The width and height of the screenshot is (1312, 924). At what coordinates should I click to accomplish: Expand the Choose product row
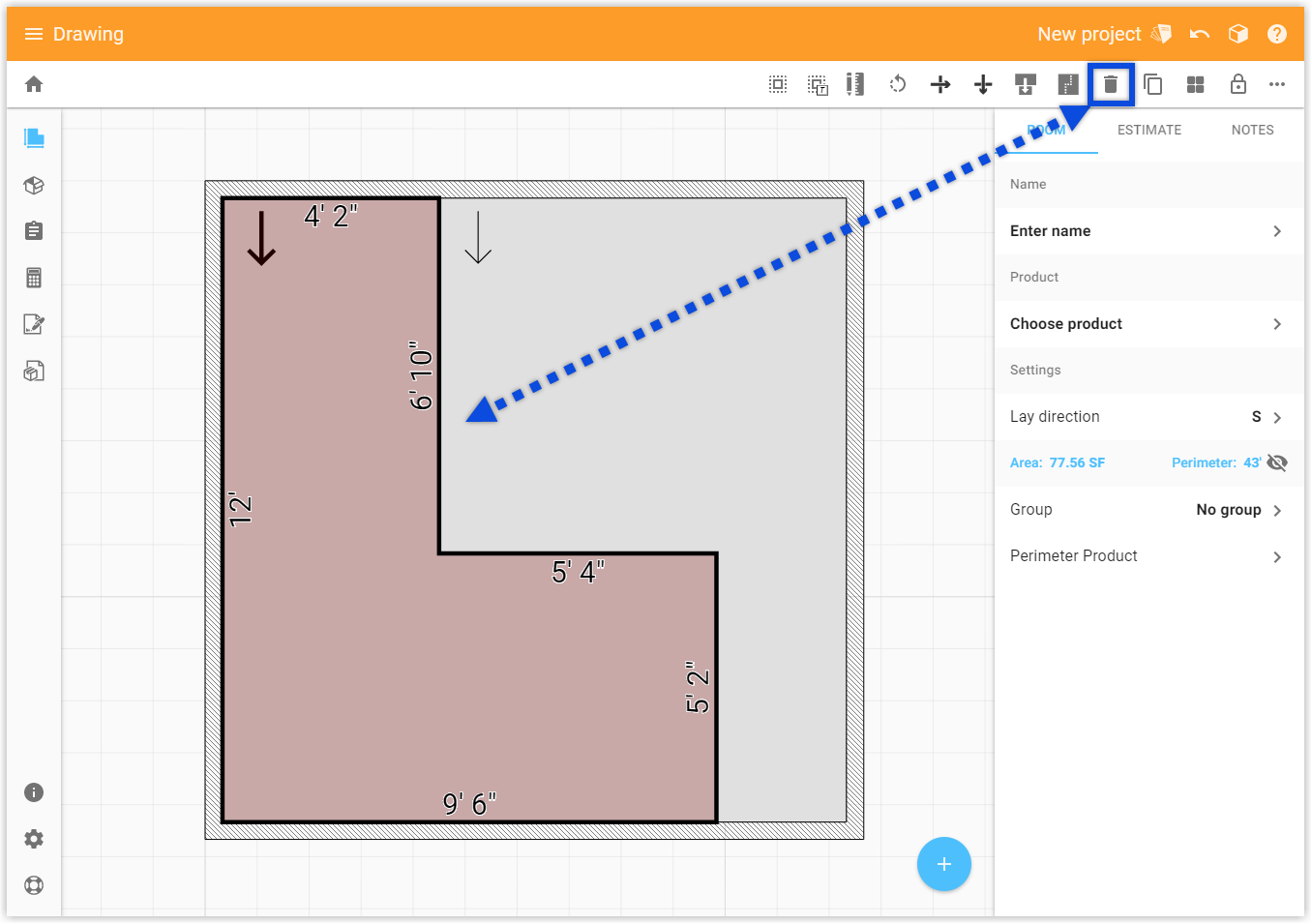[1148, 324]
